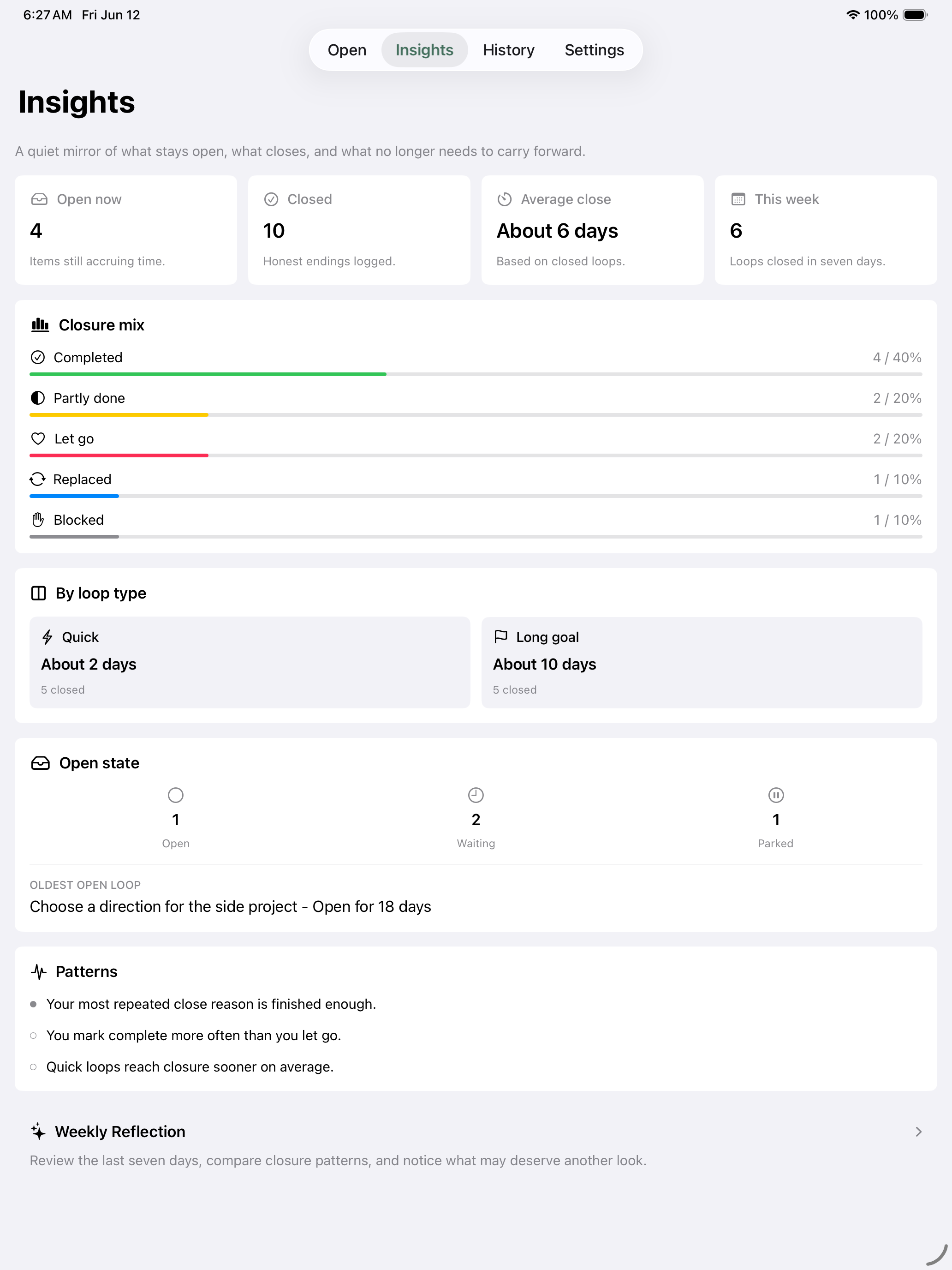Click pattern 'Your most repeated close reason'
The height and width of the screenshot is (1270, 952).
tap(211, 1004)
